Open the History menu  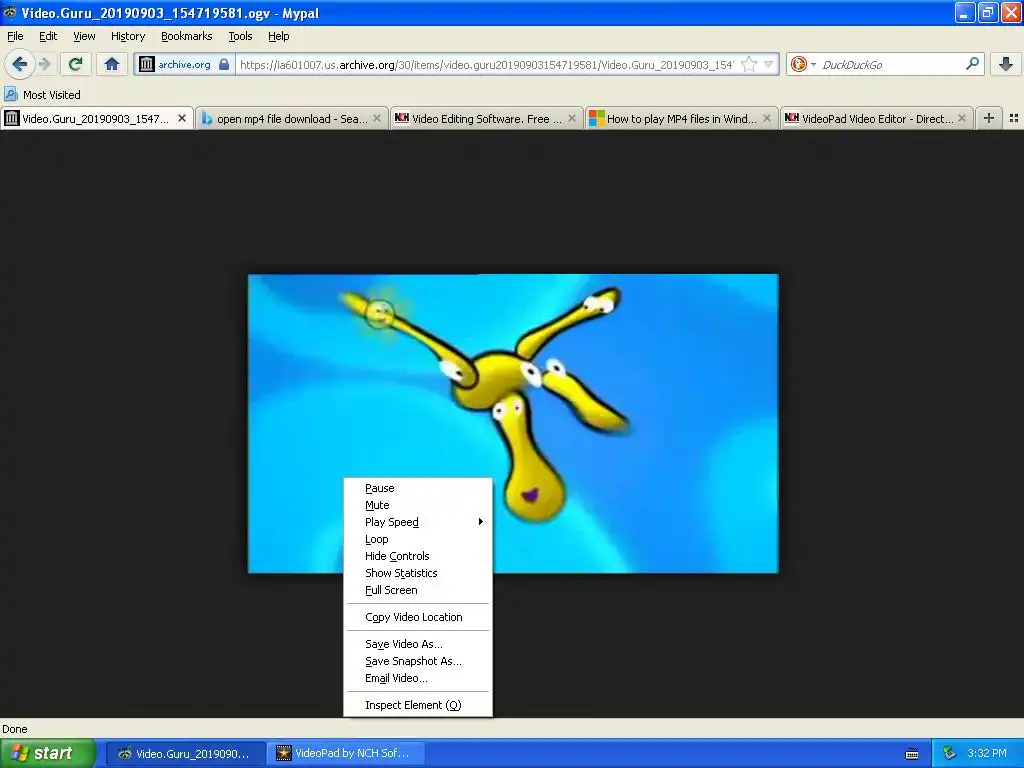(128, 36)
